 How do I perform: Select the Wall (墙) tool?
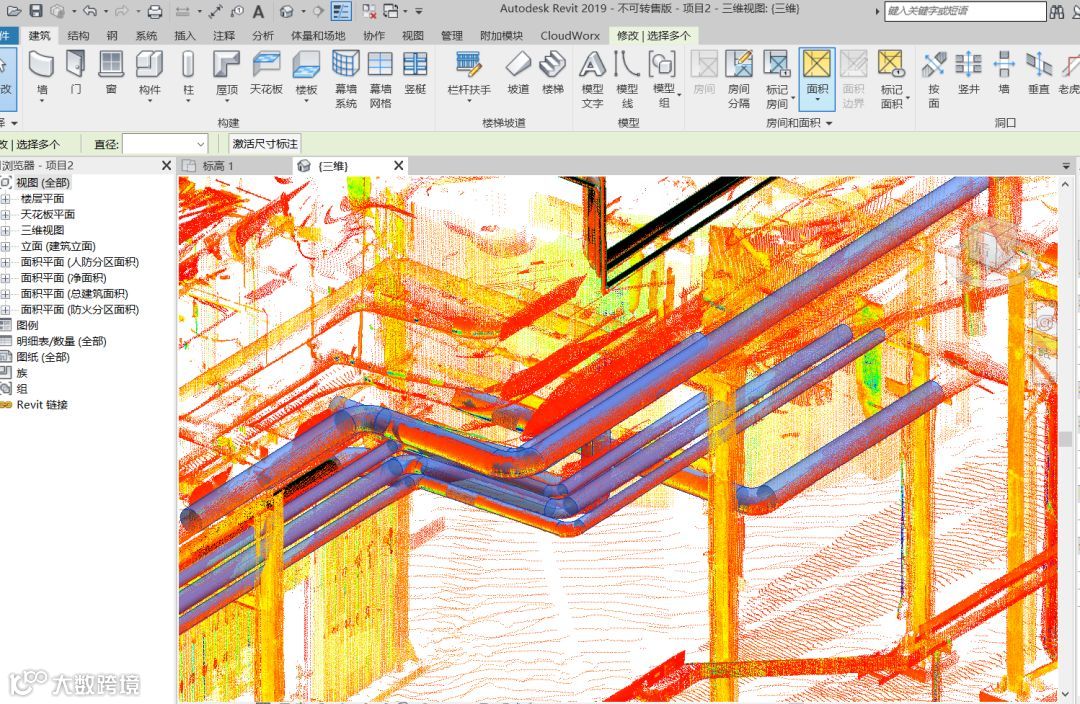pyautogui.click(x=42, y=74)
